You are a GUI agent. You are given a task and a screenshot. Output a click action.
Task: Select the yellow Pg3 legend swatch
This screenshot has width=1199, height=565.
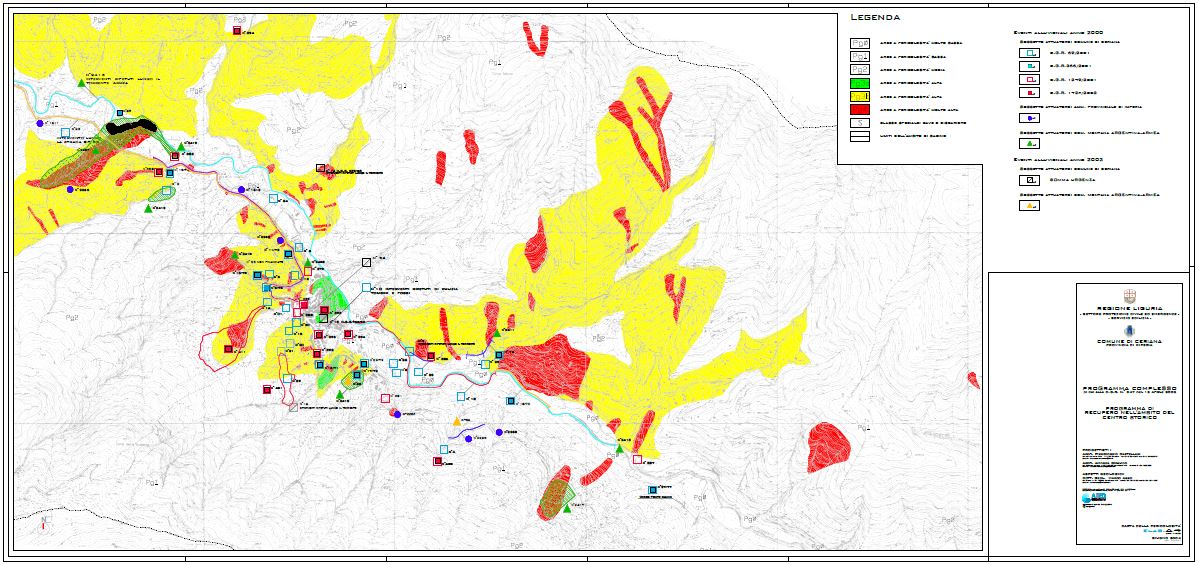point(859,96)
